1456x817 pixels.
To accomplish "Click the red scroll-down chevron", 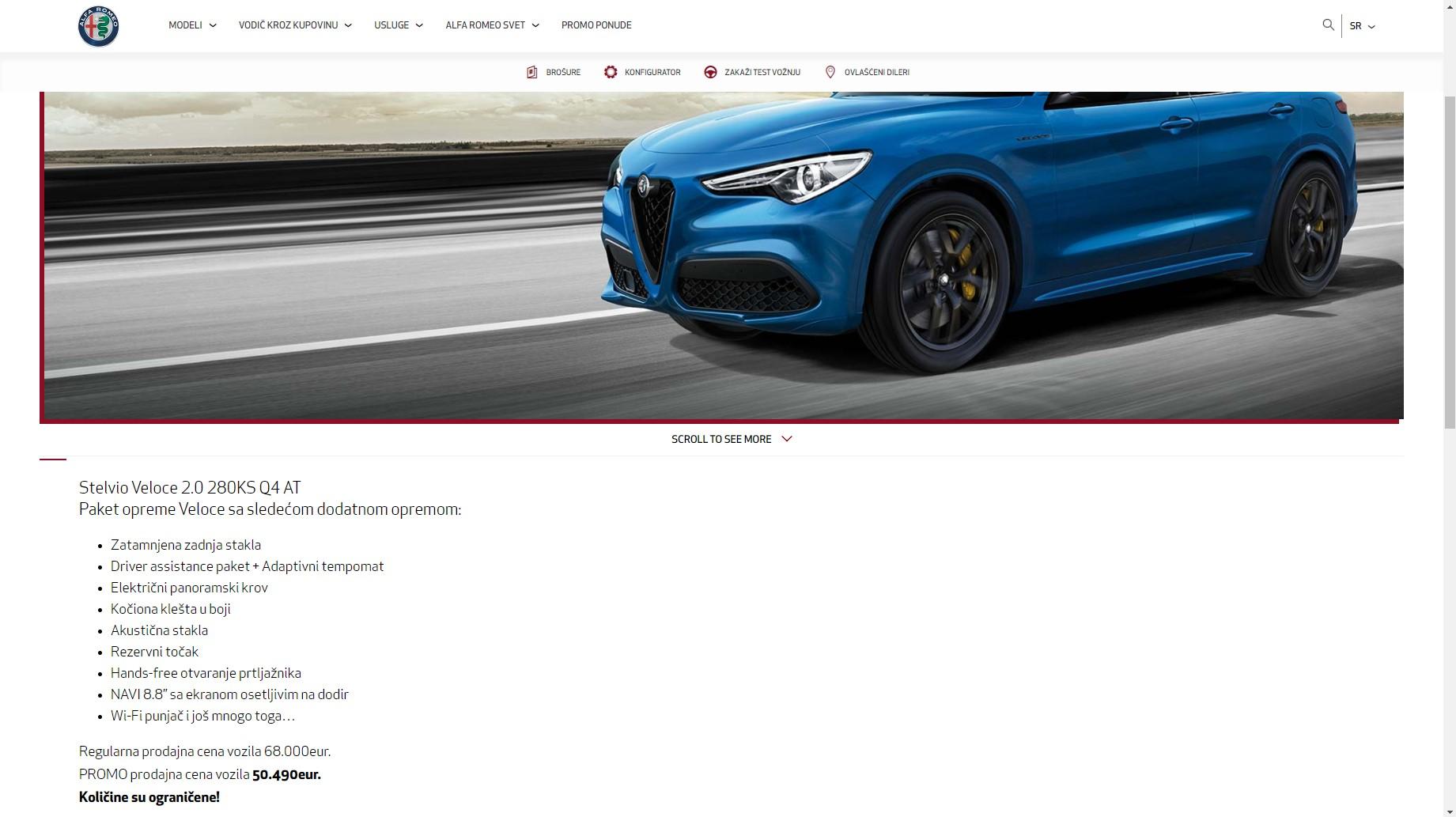I will [x=786, y=439].
